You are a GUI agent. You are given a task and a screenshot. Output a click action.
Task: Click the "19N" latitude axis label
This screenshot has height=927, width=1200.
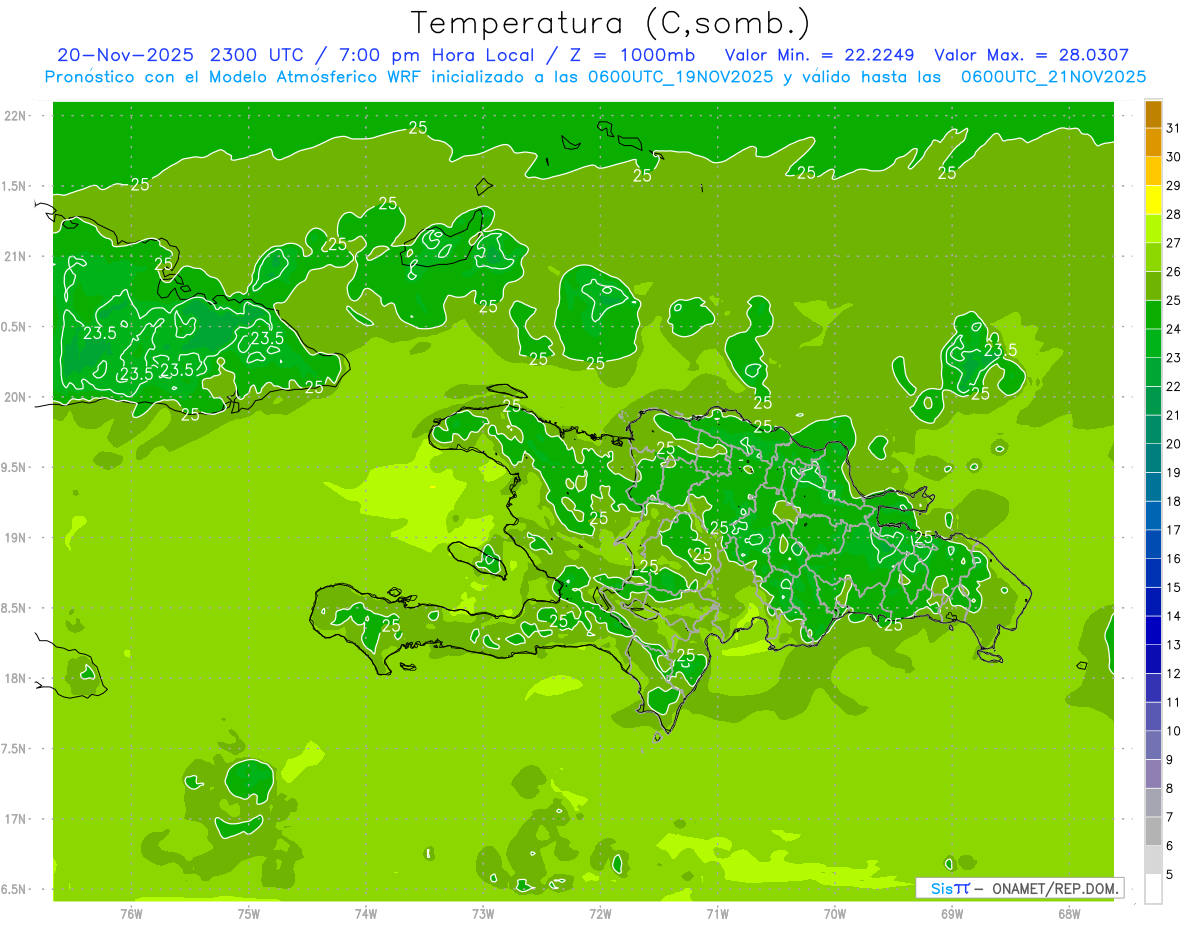[15, 537]
